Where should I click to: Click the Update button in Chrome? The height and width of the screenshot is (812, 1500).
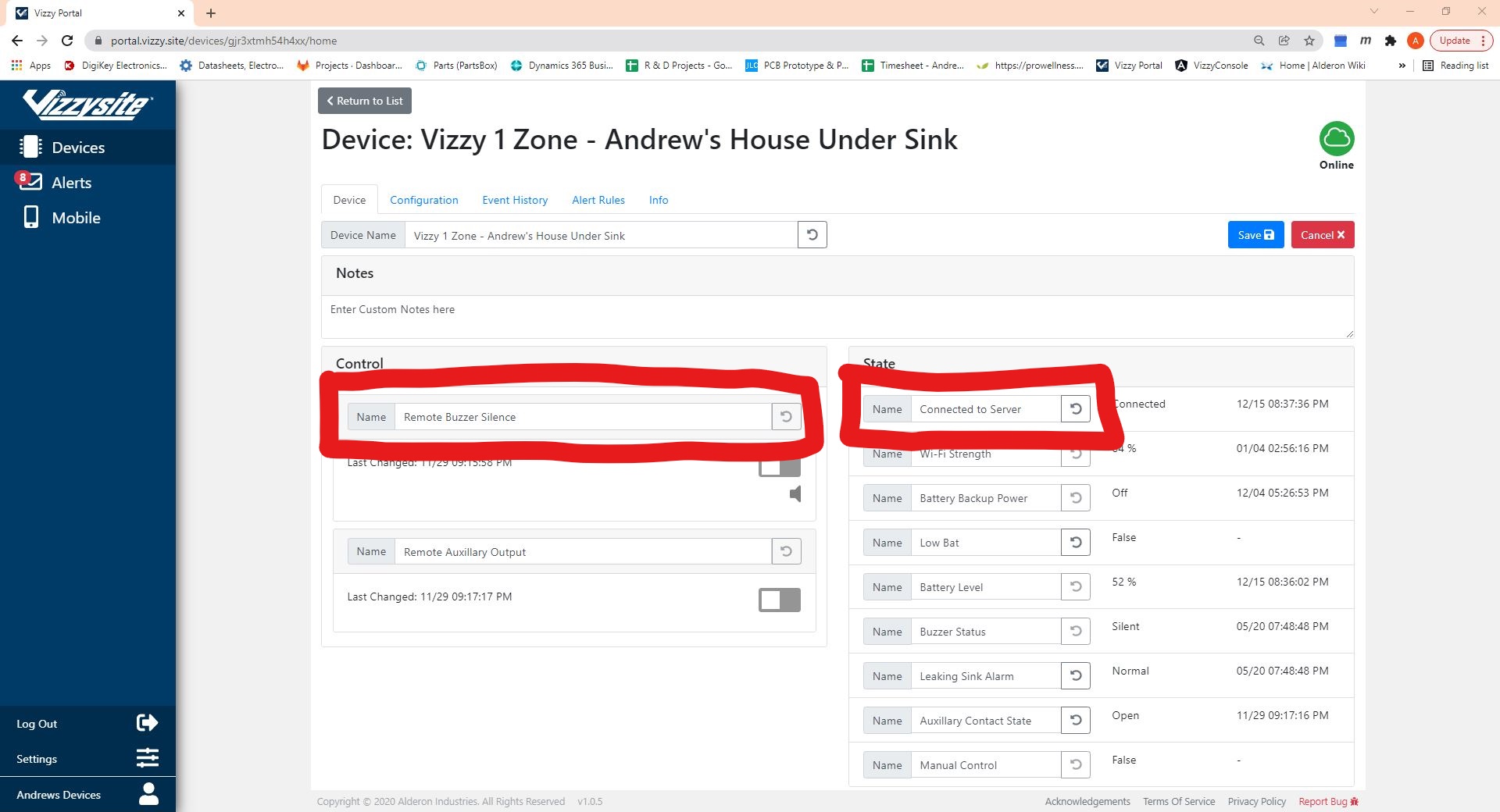click(x=1454, y=41)
